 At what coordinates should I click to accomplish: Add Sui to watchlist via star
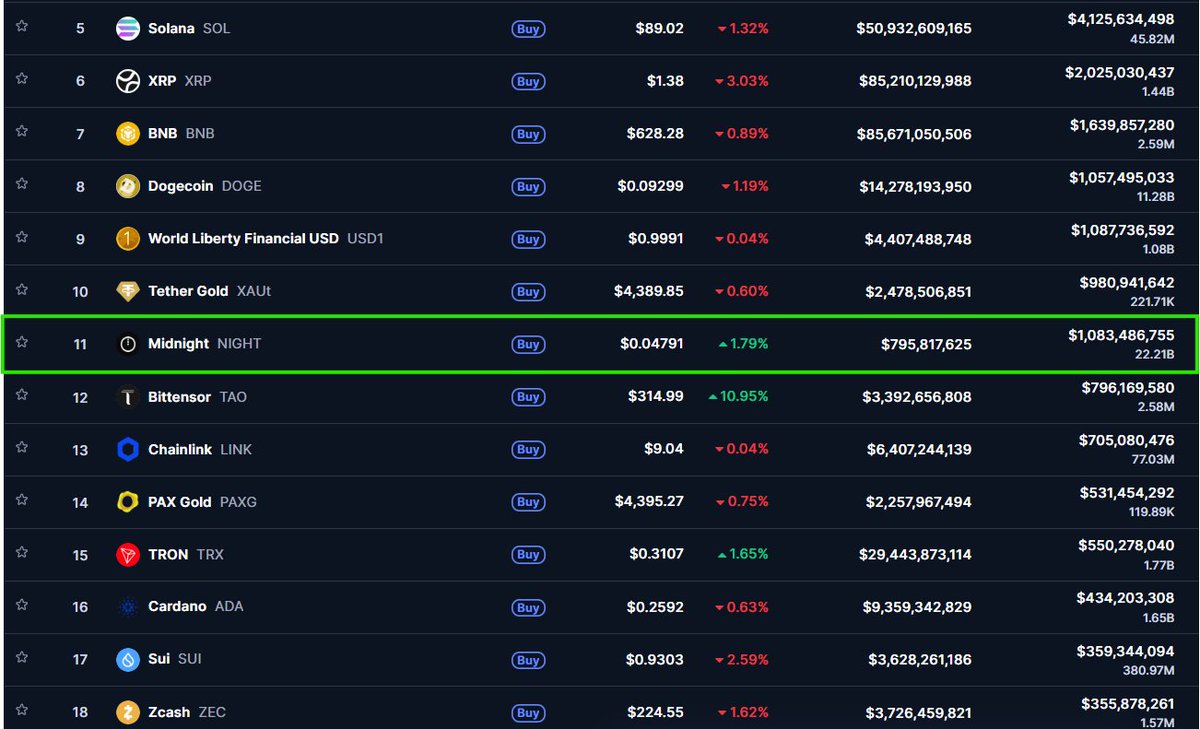pyautogui.click(x=22, y=657)
